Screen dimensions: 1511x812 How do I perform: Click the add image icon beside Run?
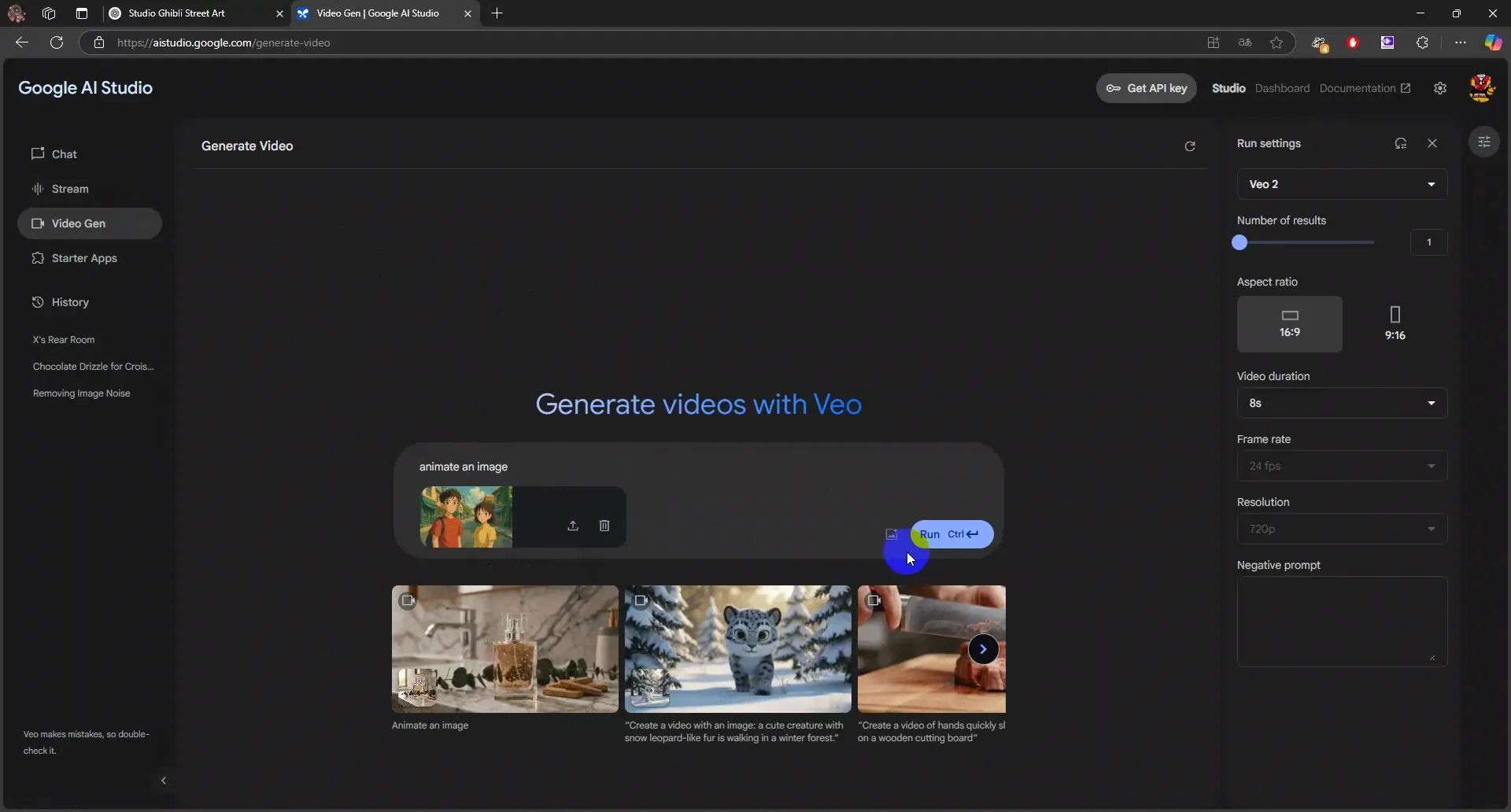coord(892,534)
